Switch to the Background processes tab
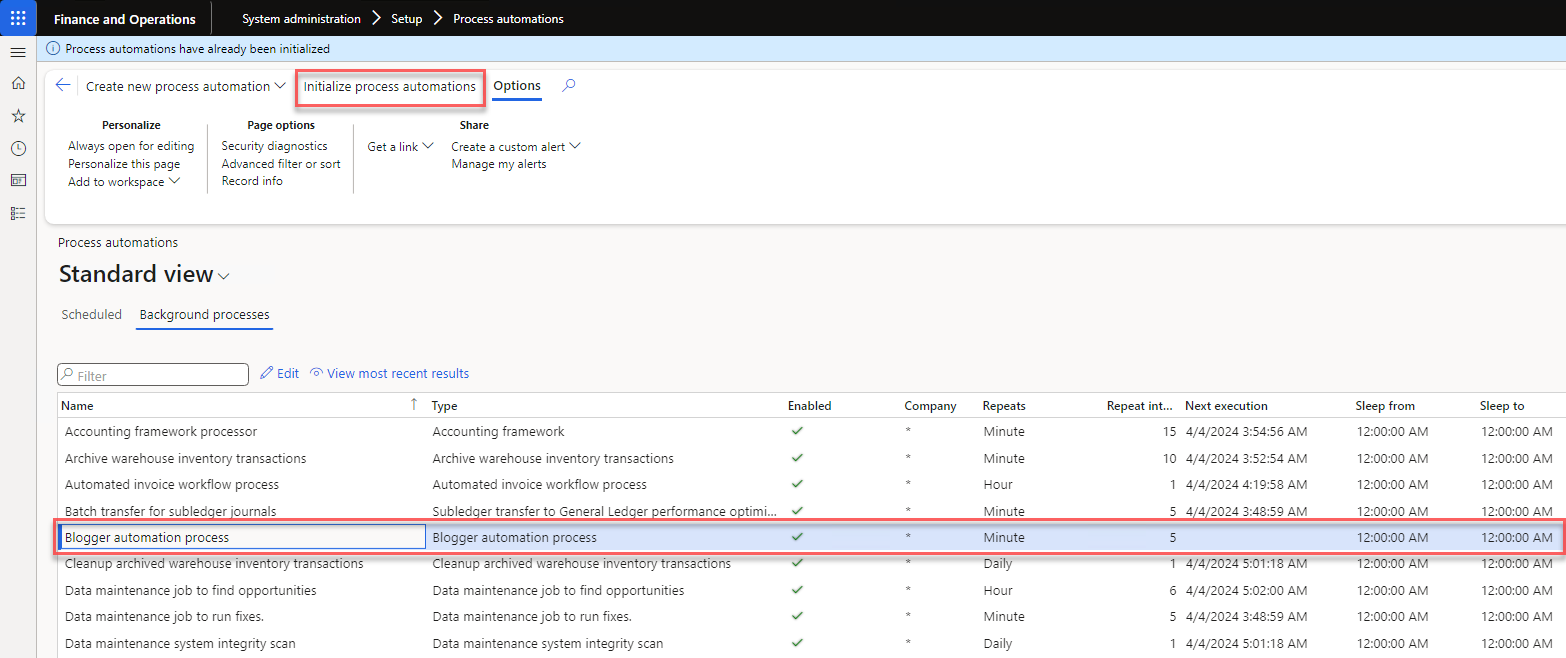 [204, 314]
